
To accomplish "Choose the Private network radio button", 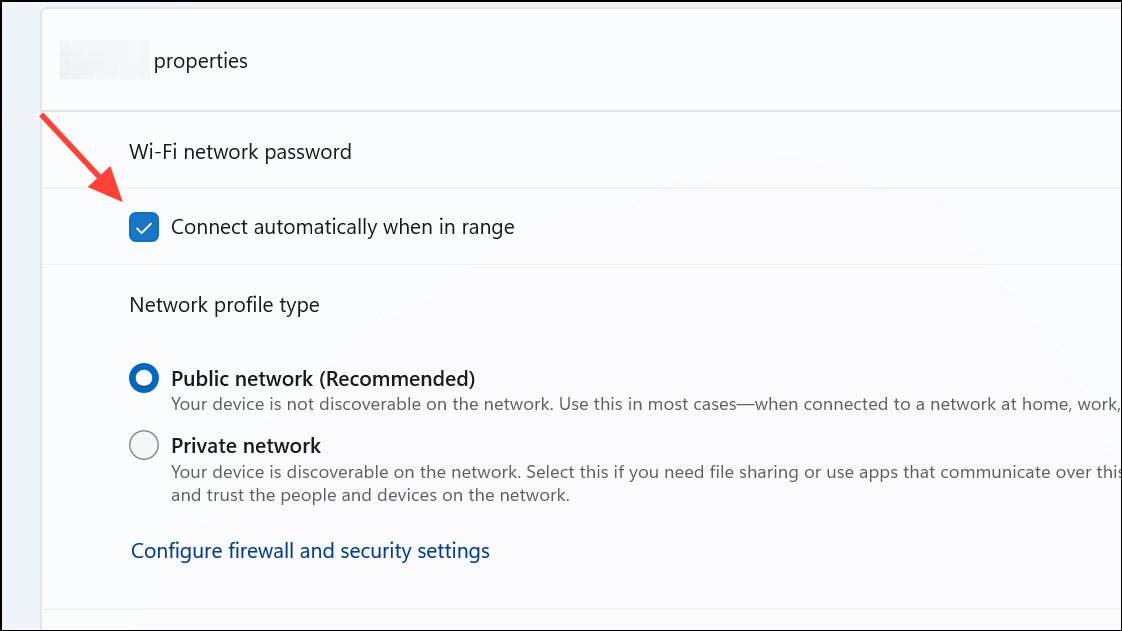I will pos(144,446).
